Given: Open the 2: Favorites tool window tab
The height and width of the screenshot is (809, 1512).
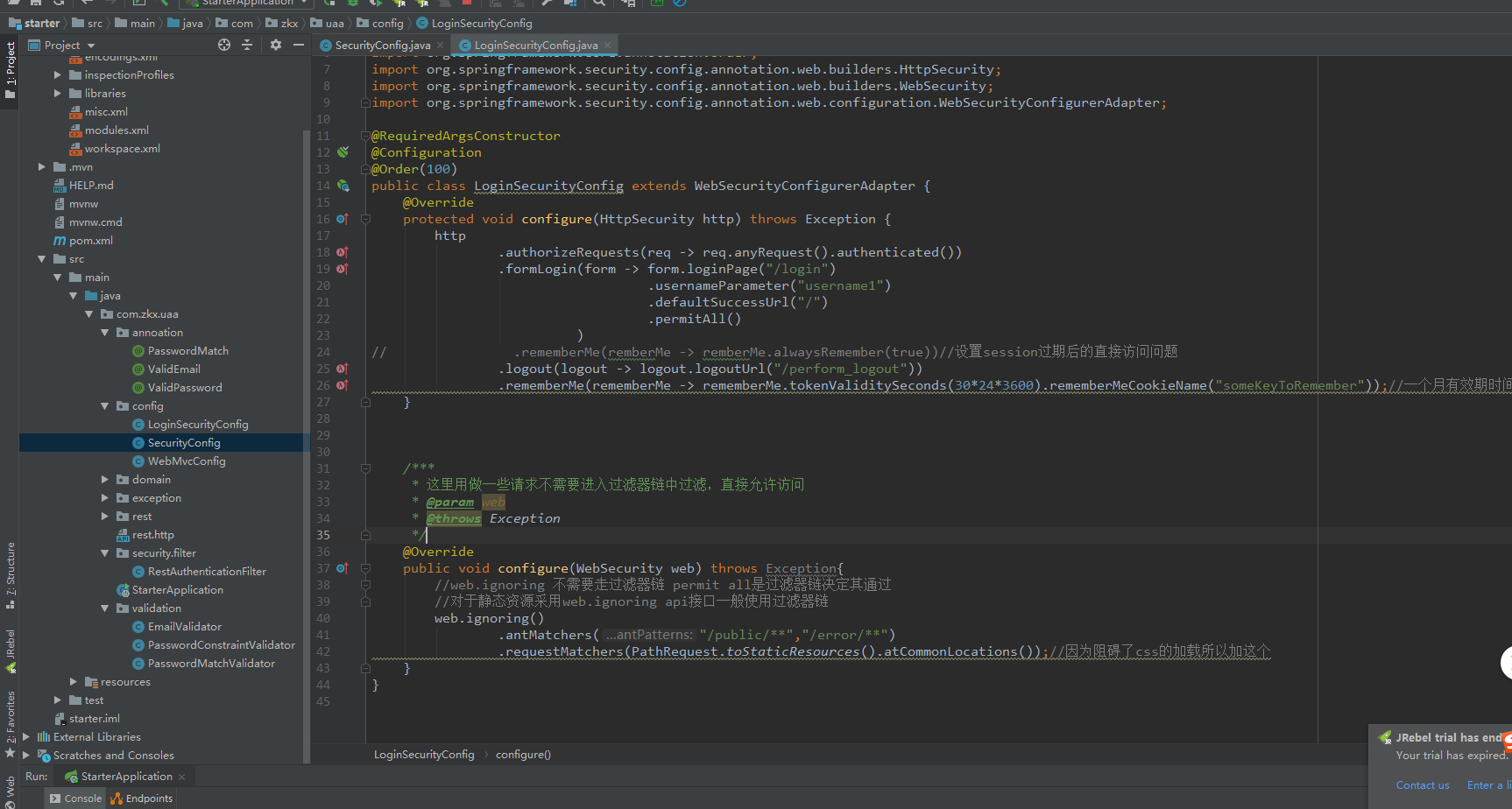Looking at the screenshot, I should point(10,723).
